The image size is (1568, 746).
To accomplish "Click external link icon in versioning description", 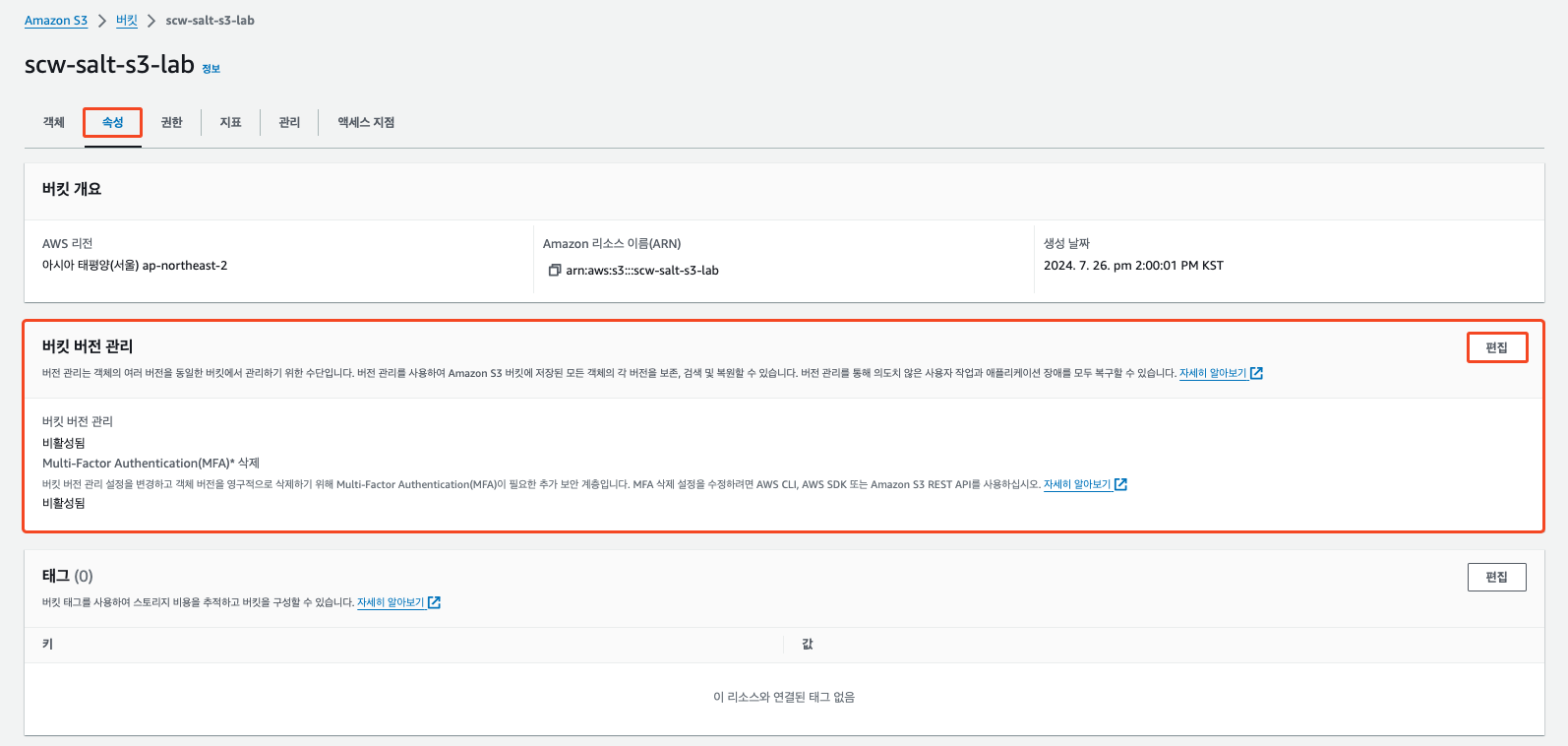I will pyautogui.click(x=1256, y=374).
